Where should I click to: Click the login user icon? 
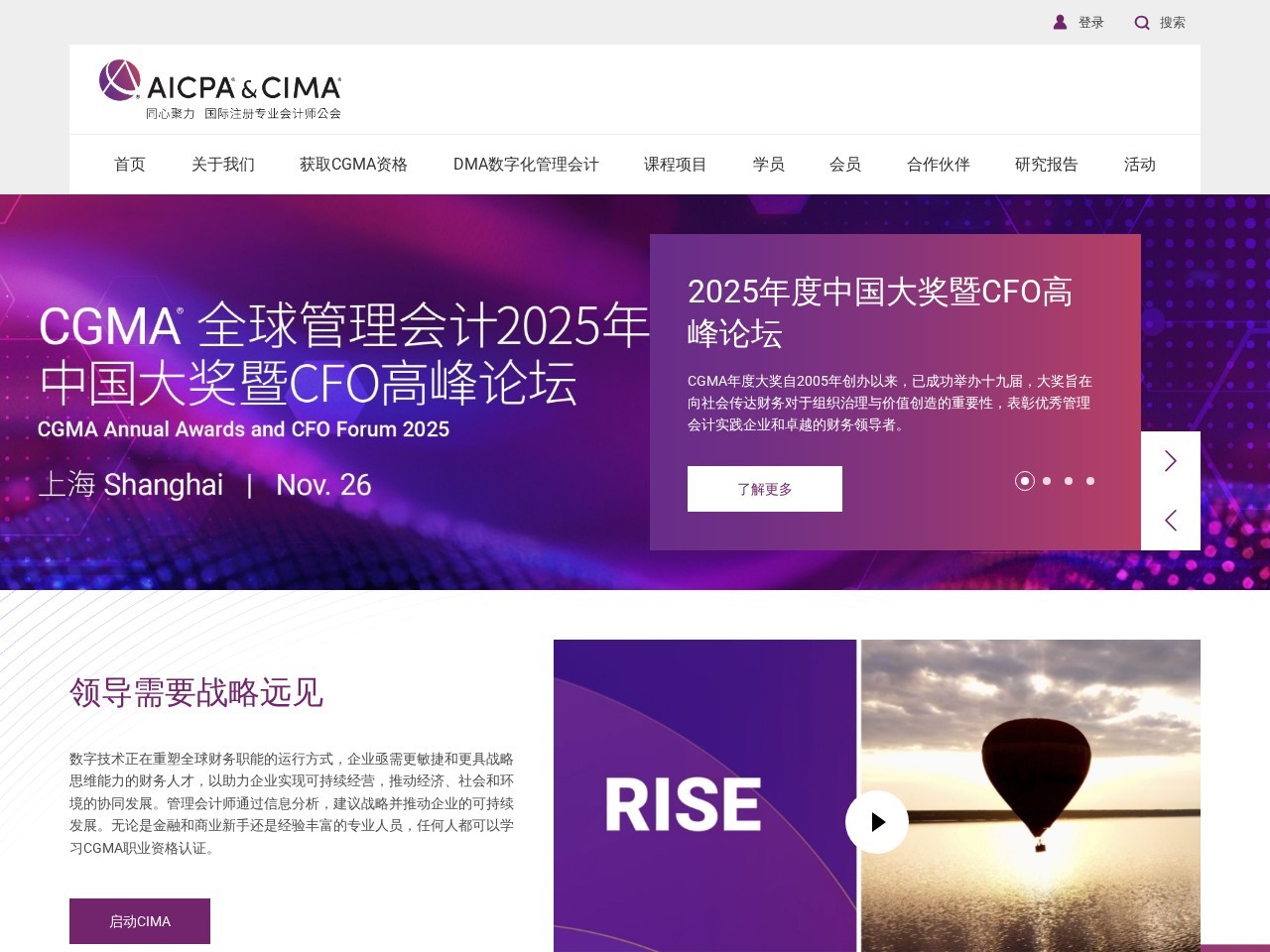(1060, 22)
